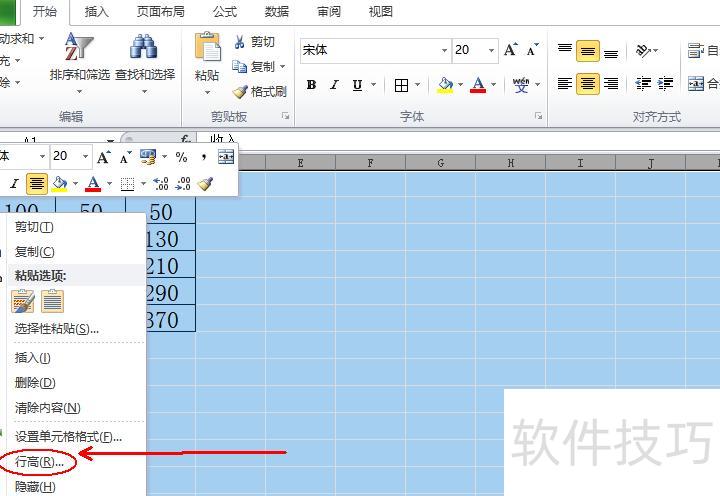Open text orientation tool in ribbon
The height and width of the screenshot is (496, 720).
[643, 51]
